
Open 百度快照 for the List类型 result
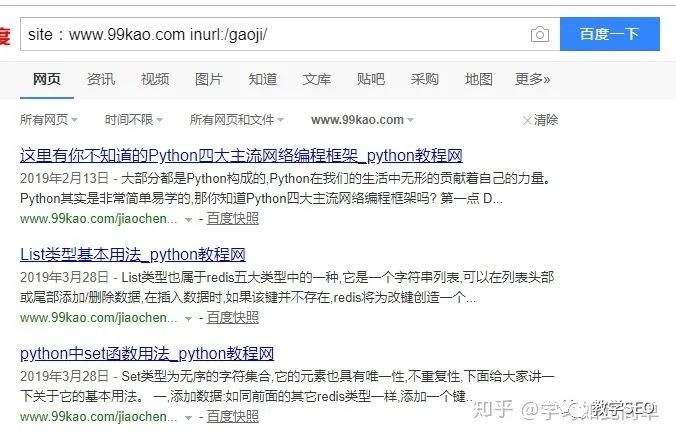[x=233, y=318]
